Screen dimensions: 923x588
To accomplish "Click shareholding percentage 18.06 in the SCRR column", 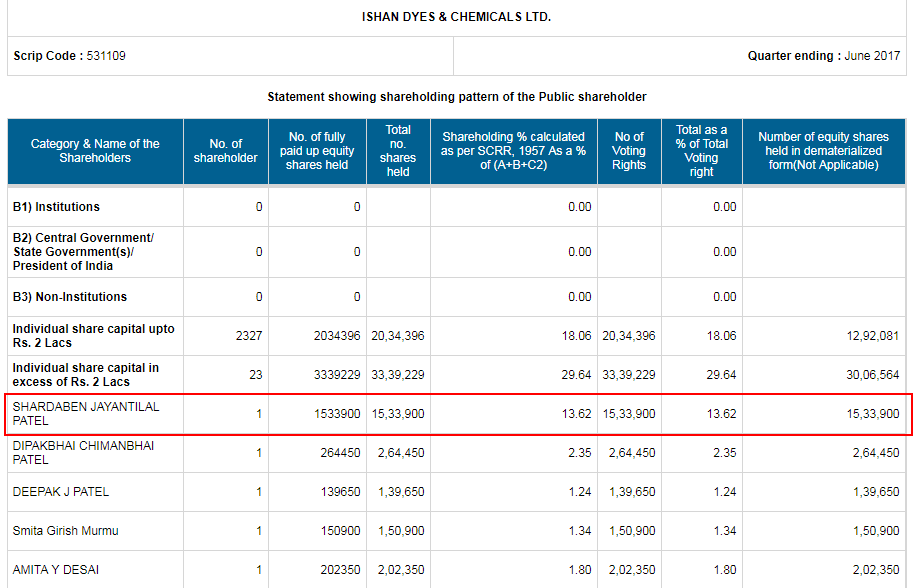I will [576, 336].
